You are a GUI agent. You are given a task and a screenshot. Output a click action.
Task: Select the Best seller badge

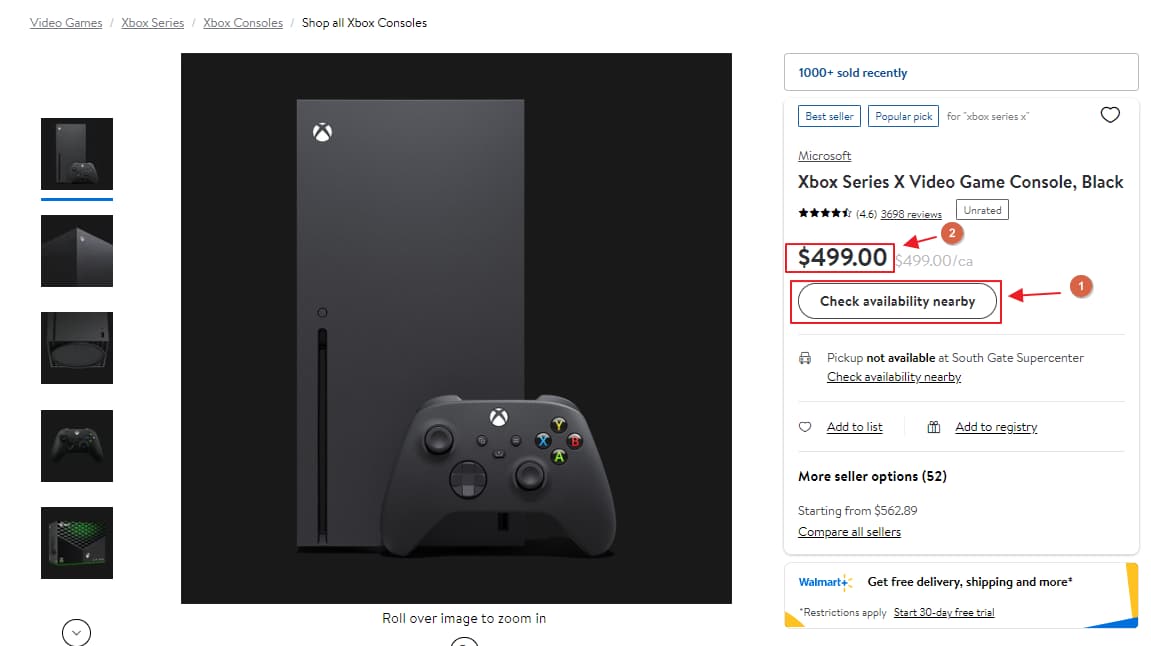click(x=828, y=115)
